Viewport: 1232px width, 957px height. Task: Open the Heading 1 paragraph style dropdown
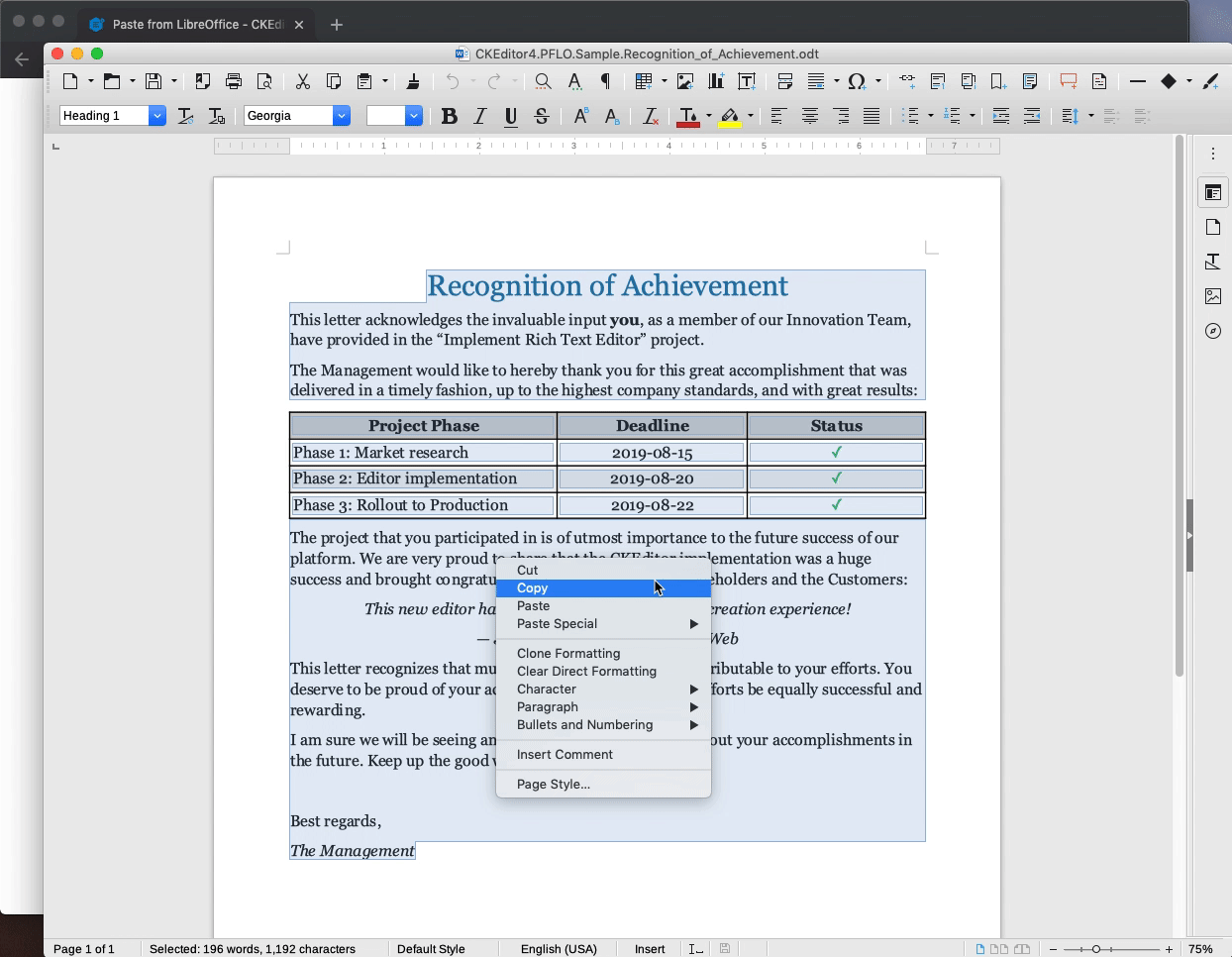pos(157,116)
